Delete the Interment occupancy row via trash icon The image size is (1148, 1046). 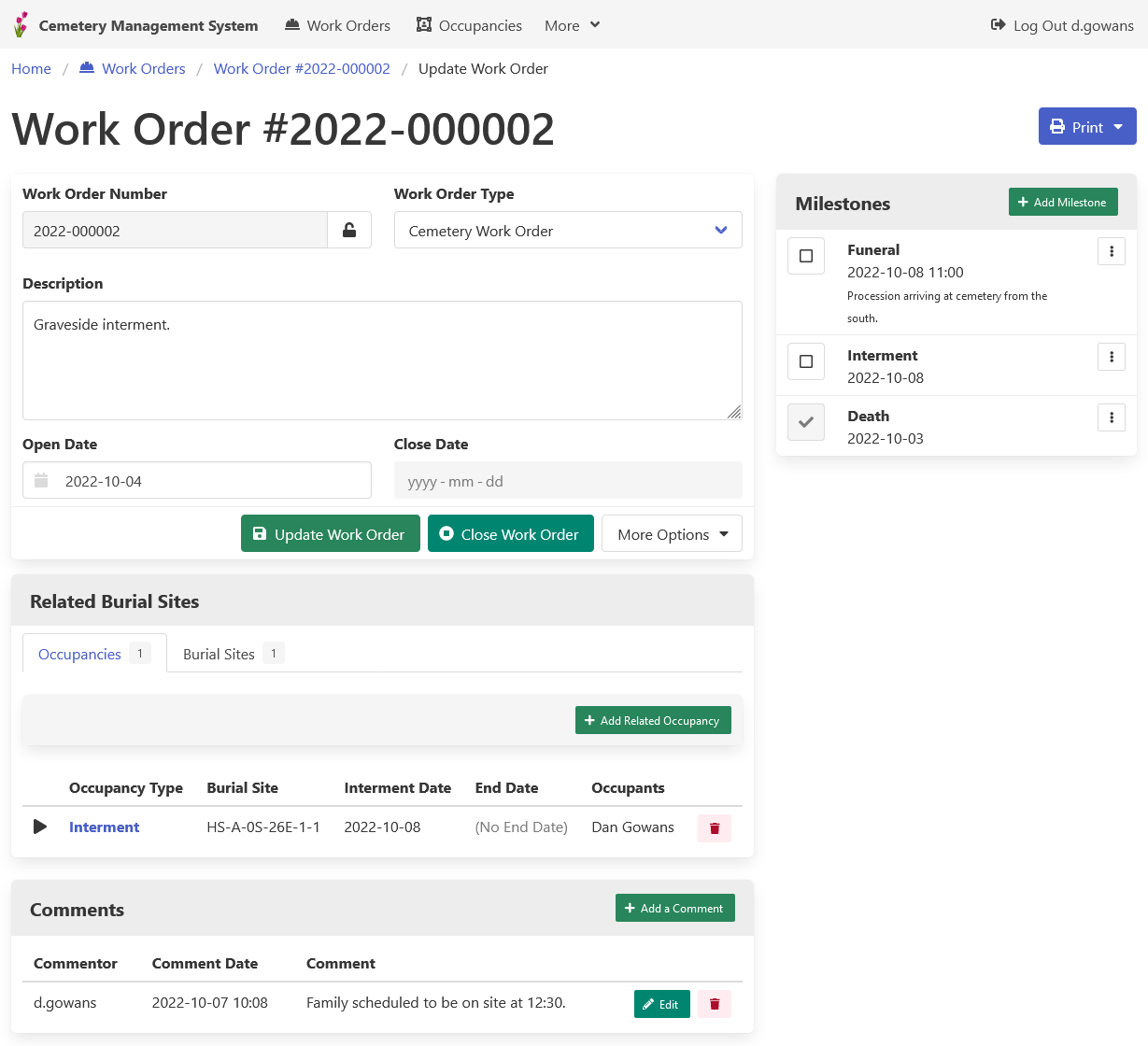click(715, 828)
